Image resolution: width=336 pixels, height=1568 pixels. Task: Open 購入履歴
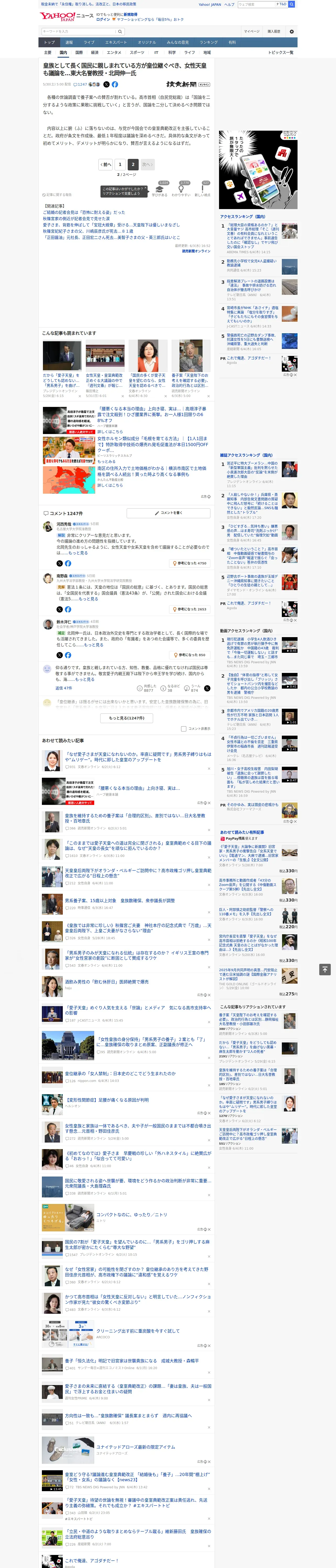274,32
